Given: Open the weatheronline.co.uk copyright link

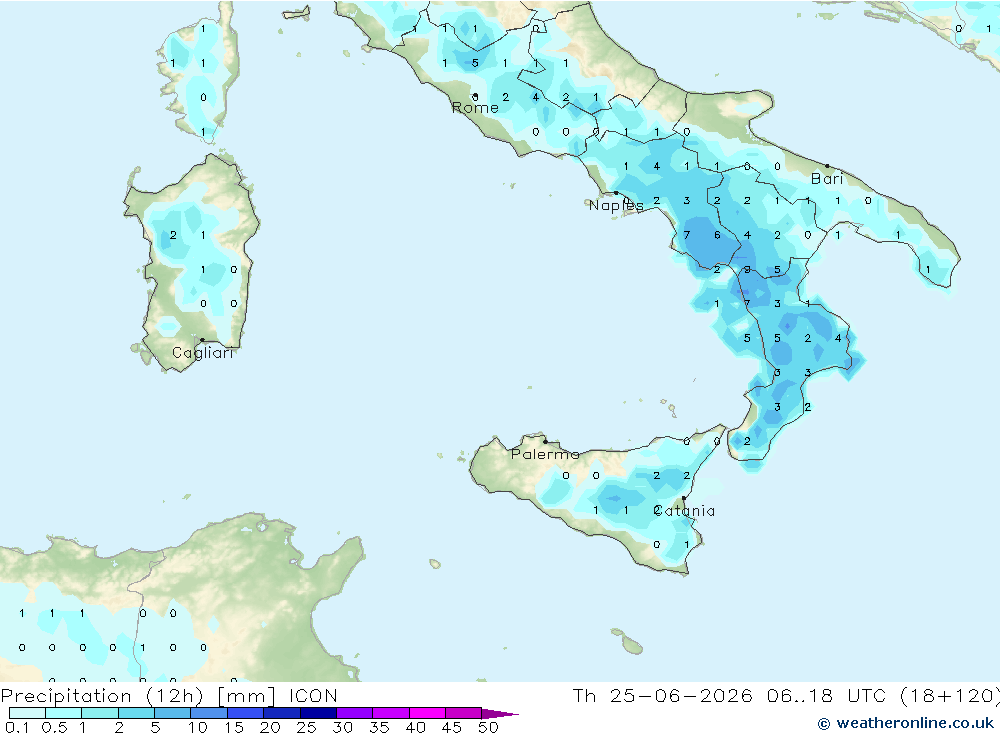Looking at the screenshot, I should click(906, 723).
